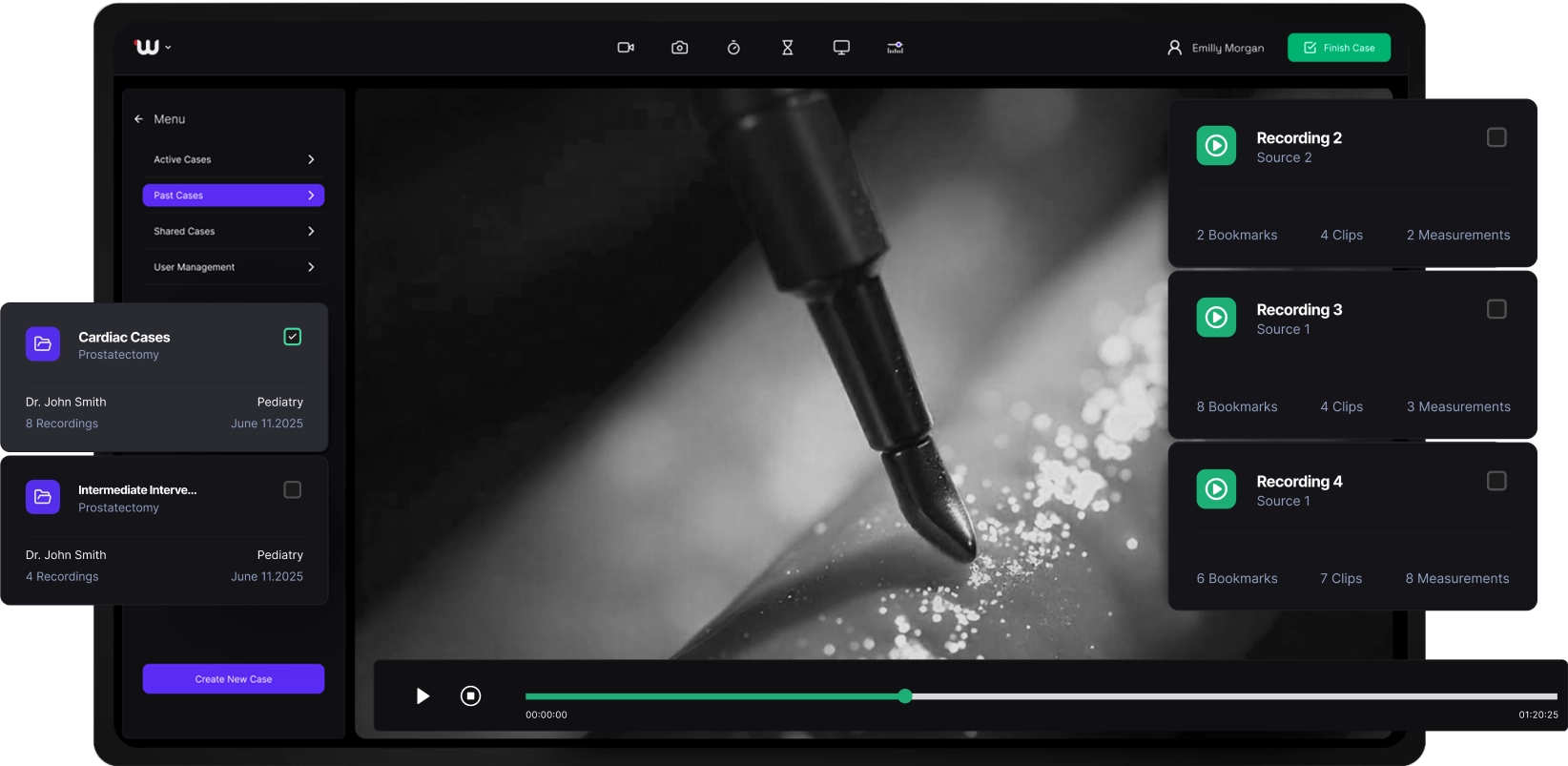The width and height of the screenshot is (1568, 766).
Task: Click the hourglass icon in toolbar
Action: 787,48
